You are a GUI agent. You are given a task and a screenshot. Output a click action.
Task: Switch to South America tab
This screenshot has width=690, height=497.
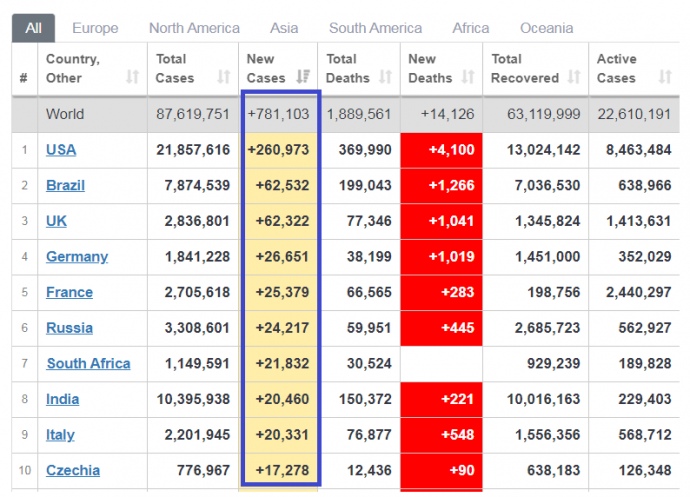[x=375, y=28]
